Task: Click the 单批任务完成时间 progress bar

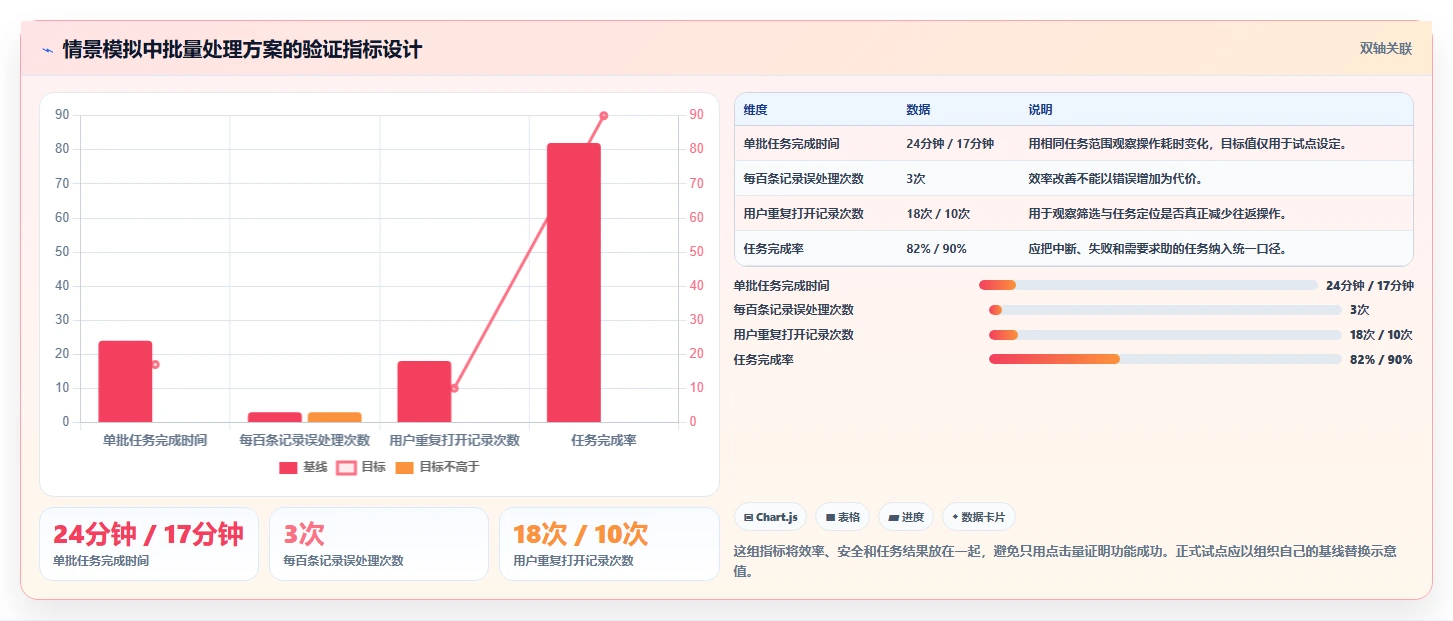Action: (x=1148, y=285)
